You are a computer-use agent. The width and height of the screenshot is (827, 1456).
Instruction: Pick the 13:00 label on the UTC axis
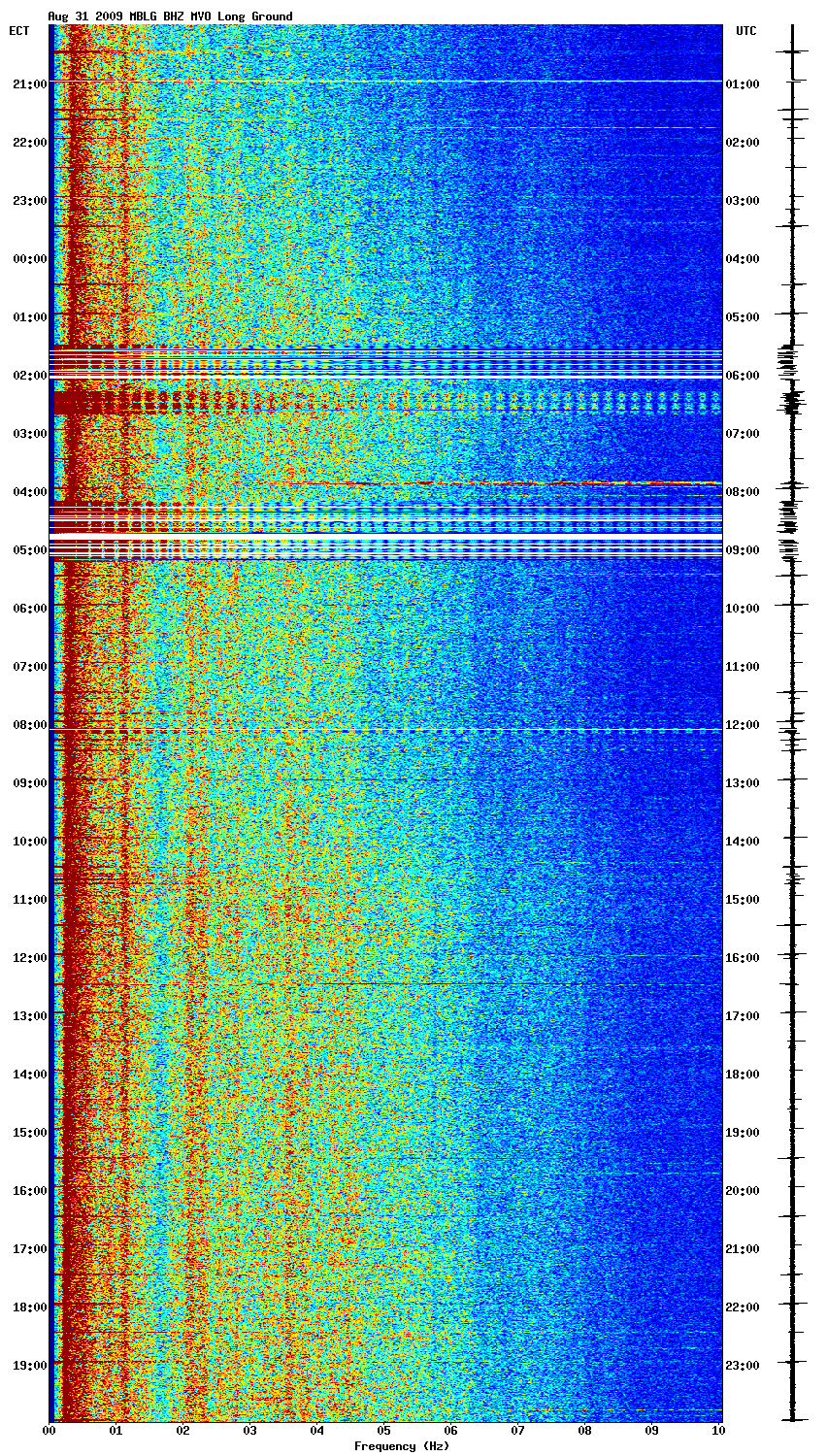[x=742, y=783]
